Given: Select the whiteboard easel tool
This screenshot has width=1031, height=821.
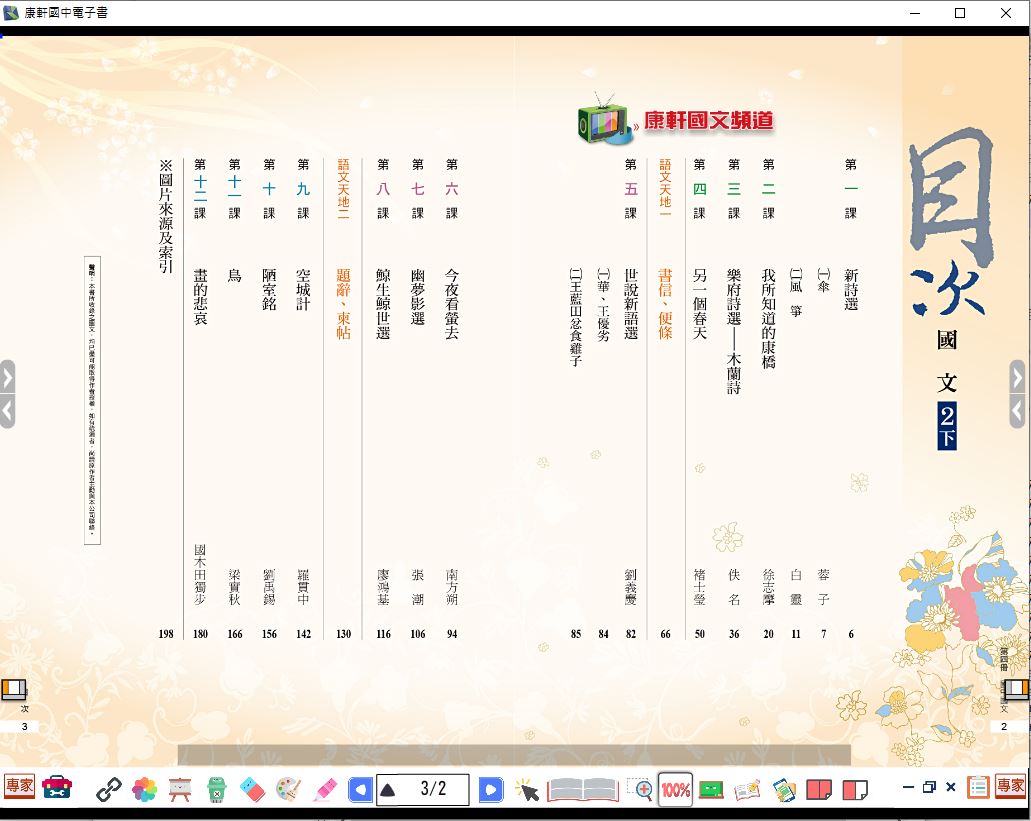Looking at the screenshot, I should 180,790.
